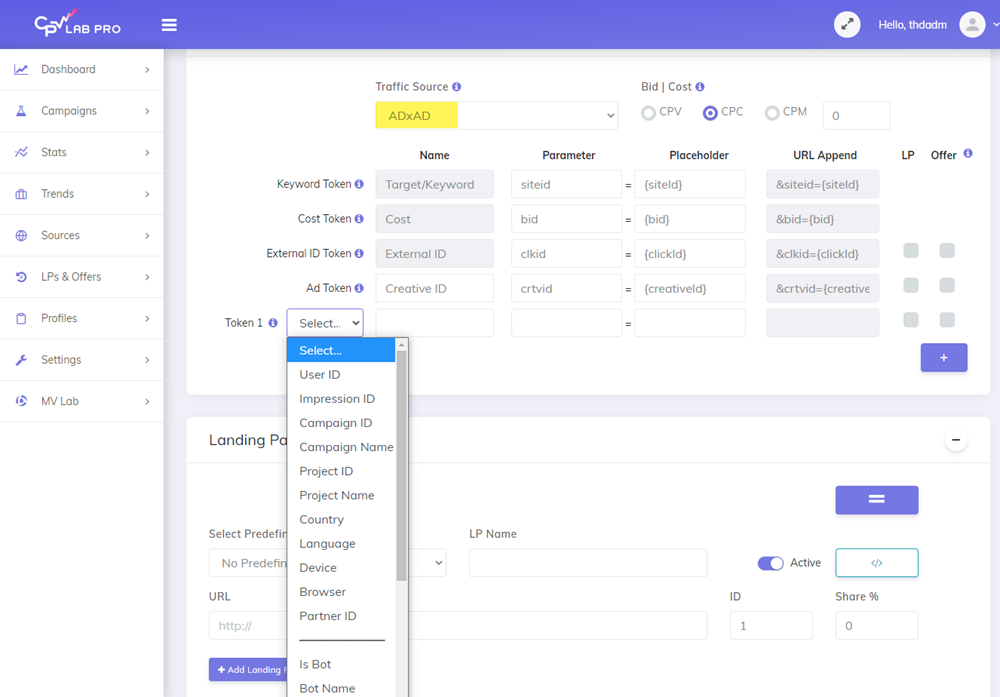The width and height of the screenshot is (1000, 697).
Task: Click the External ID Token info icon
Action: pyautogui.click(x=359, y=253)
